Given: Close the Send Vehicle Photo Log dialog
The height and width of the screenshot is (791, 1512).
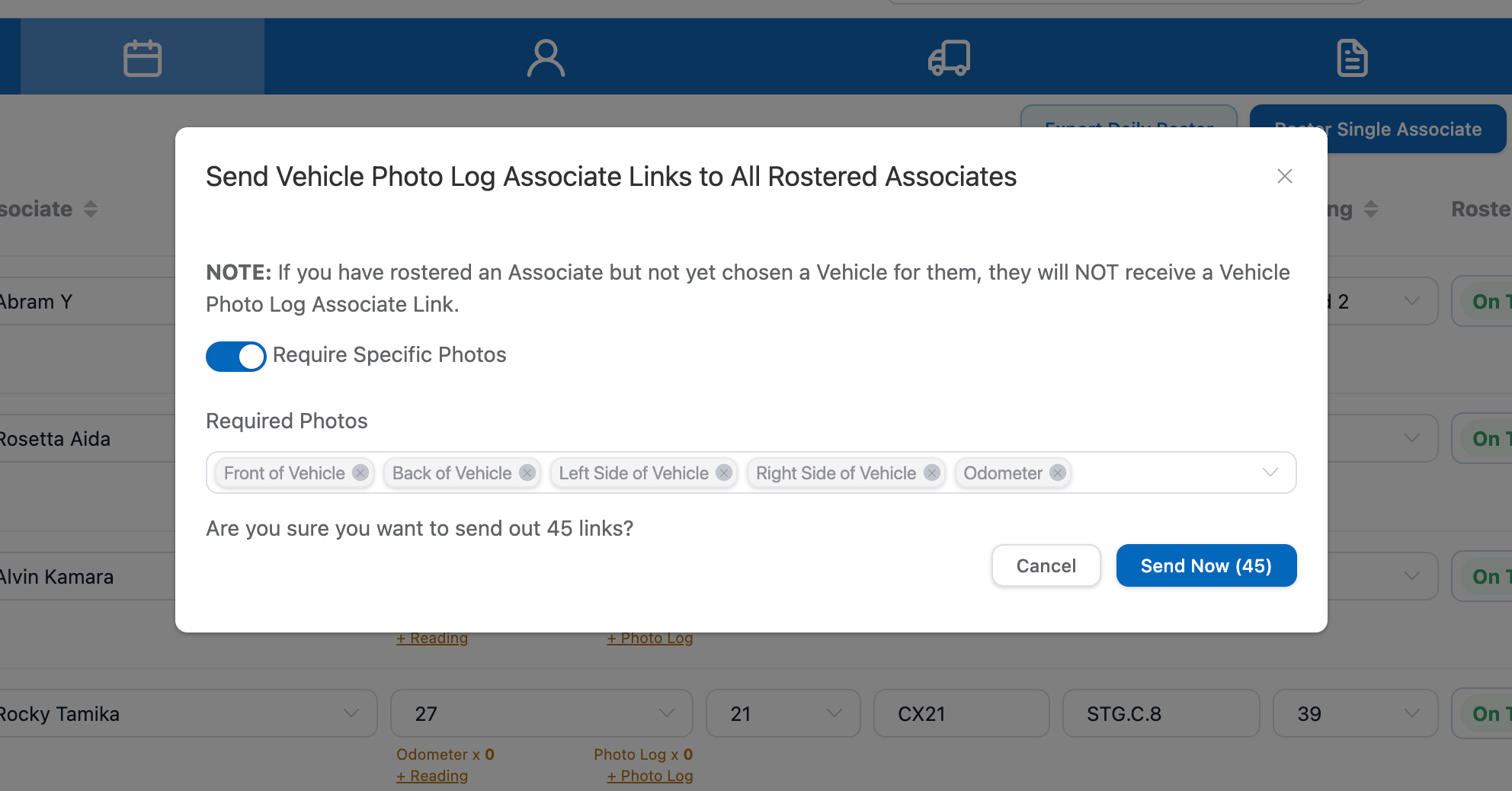Looking at the screenshot, I should (x=1284, y=176).
